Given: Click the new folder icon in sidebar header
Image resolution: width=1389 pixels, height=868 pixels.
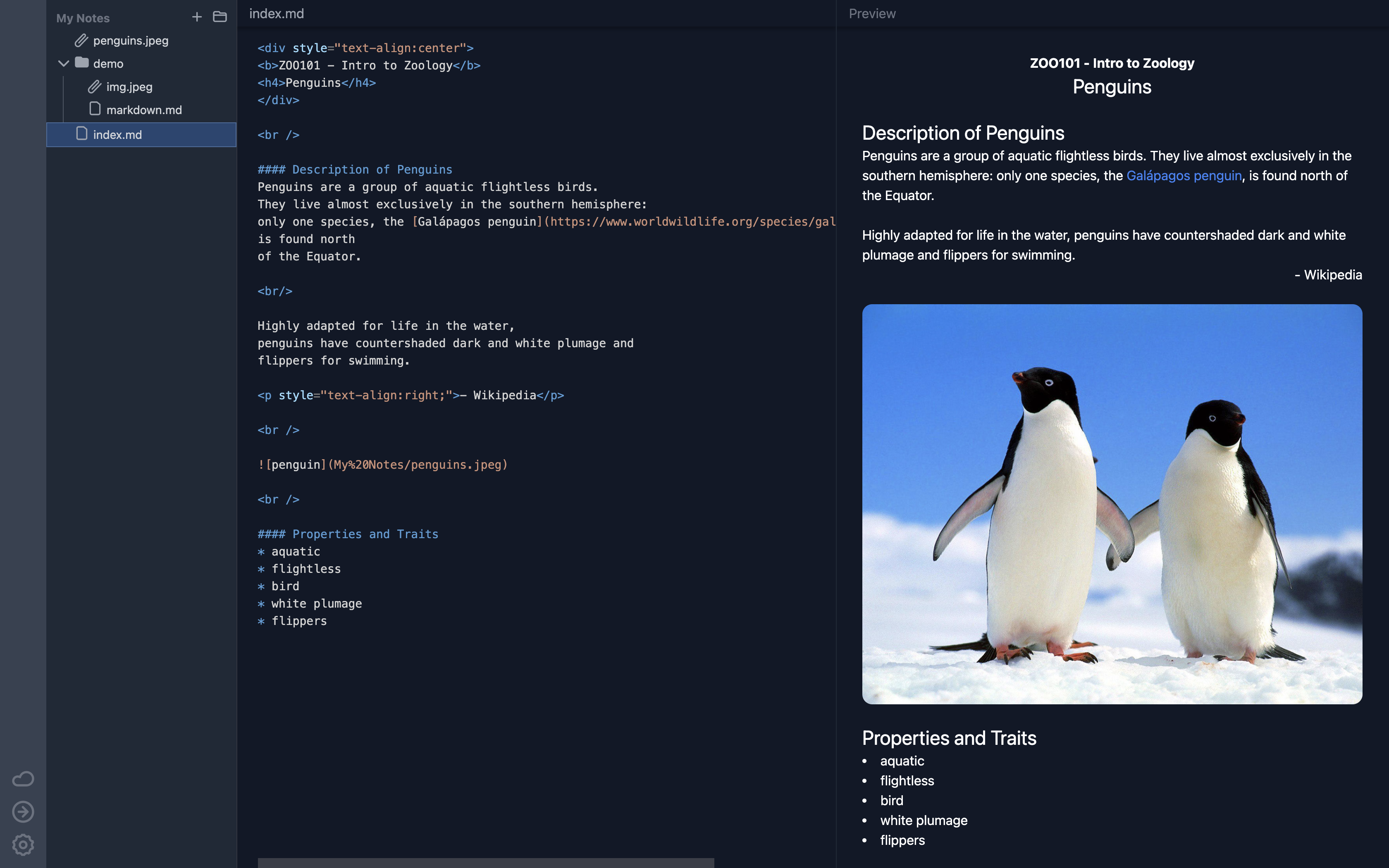Looking at the screenshot, I should (x=220, y=17).
